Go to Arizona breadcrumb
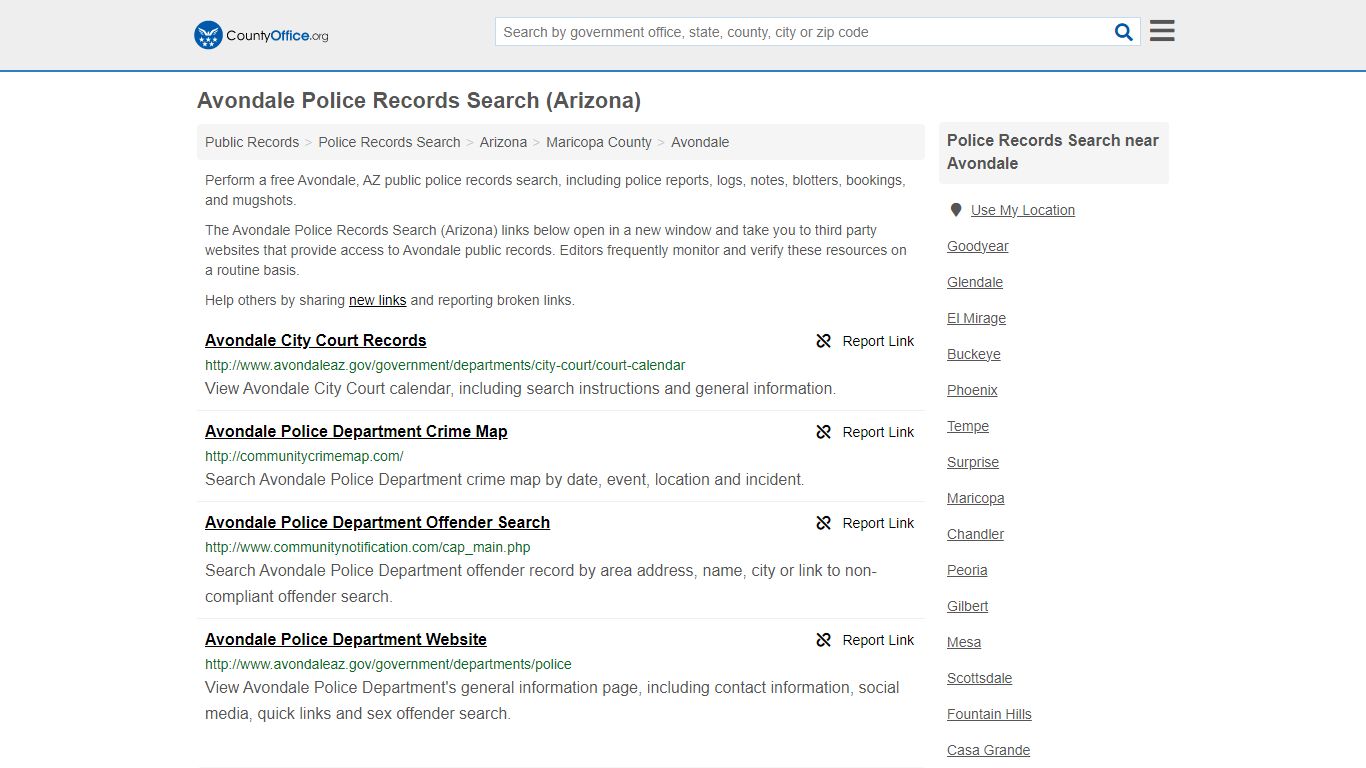 click(503, 142)
